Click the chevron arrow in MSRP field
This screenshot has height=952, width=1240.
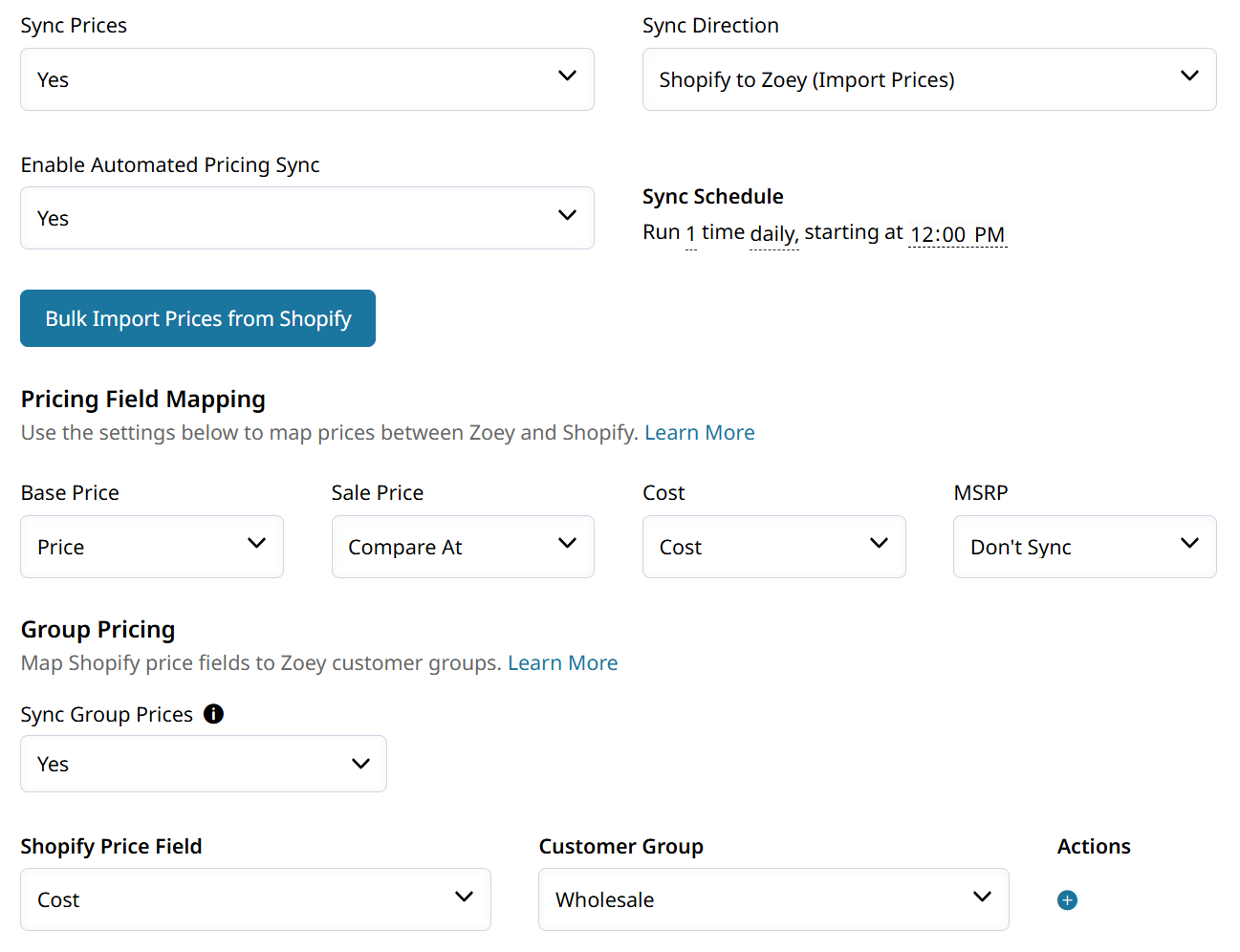pos(1189,543)
